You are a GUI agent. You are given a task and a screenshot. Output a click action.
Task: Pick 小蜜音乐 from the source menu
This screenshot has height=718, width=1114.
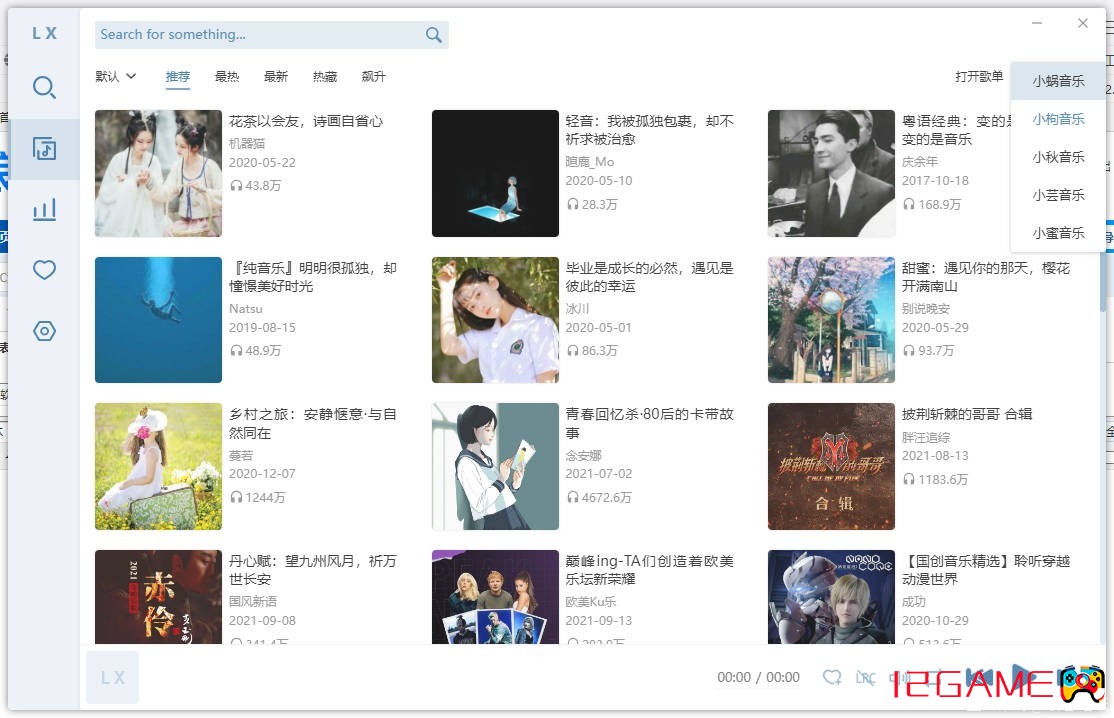[x=1058, y=233]
